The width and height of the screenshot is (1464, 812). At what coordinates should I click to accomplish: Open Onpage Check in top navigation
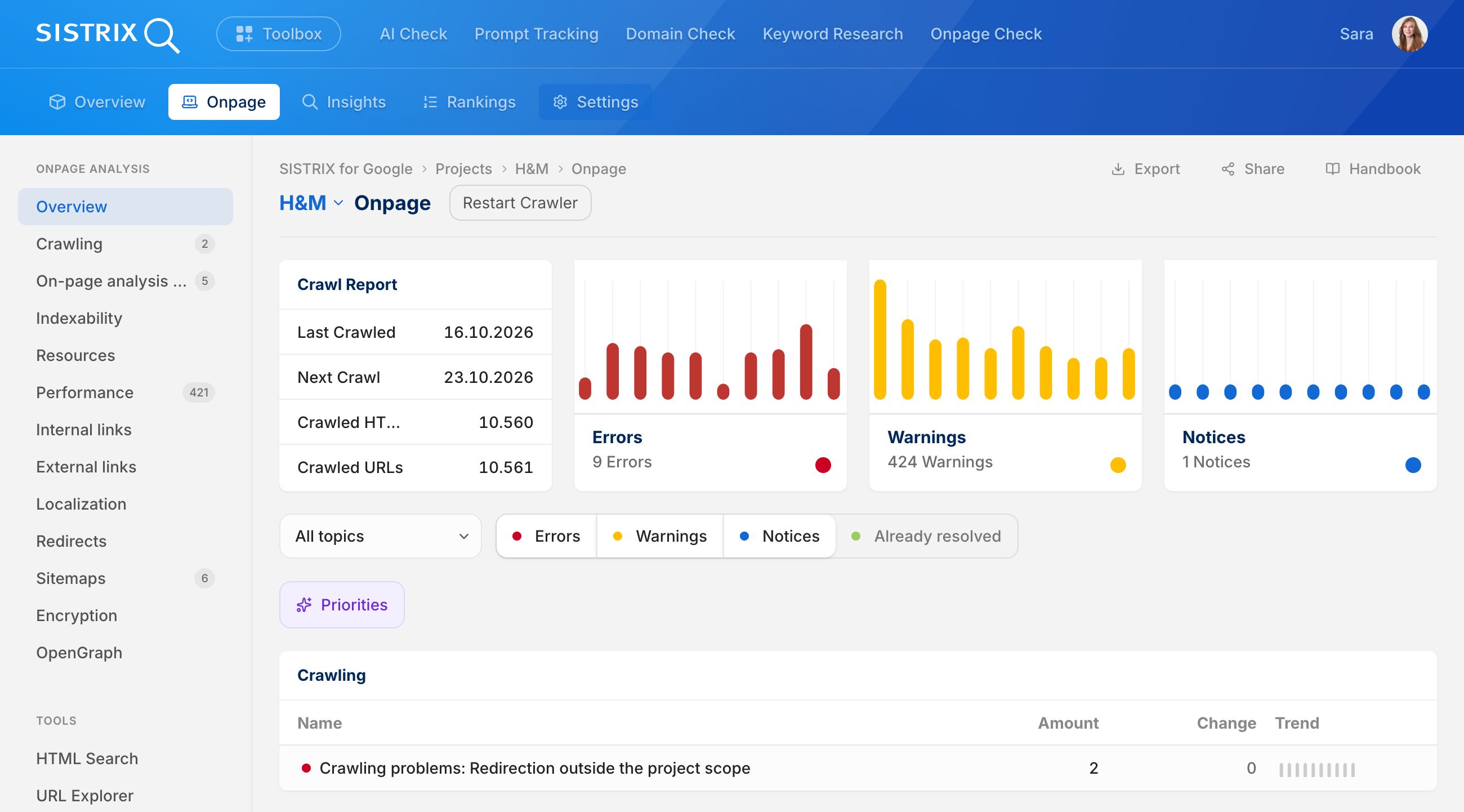(x=986, y=34)
